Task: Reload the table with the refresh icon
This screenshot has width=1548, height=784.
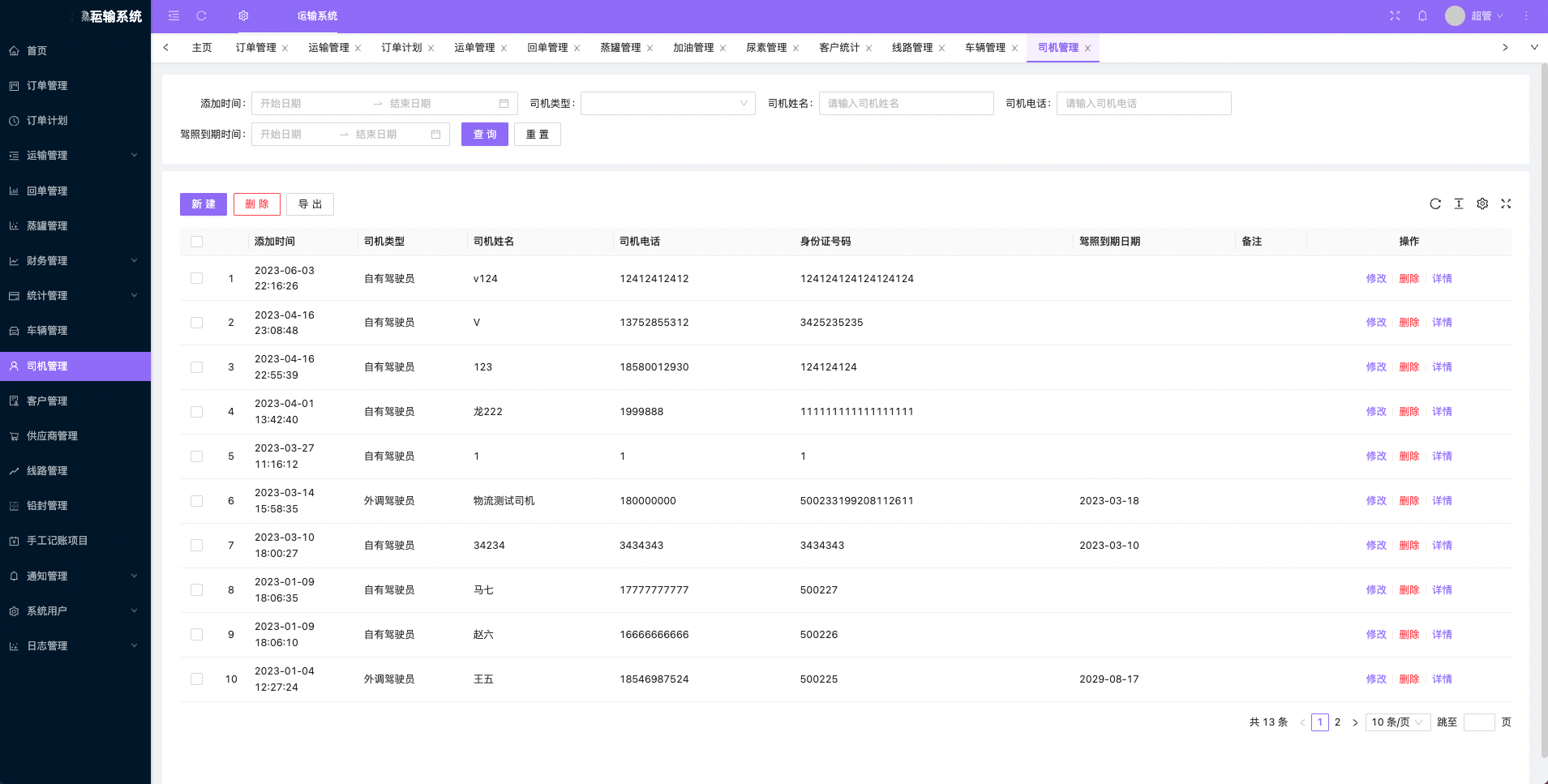Action: (x=1435, y=203)
